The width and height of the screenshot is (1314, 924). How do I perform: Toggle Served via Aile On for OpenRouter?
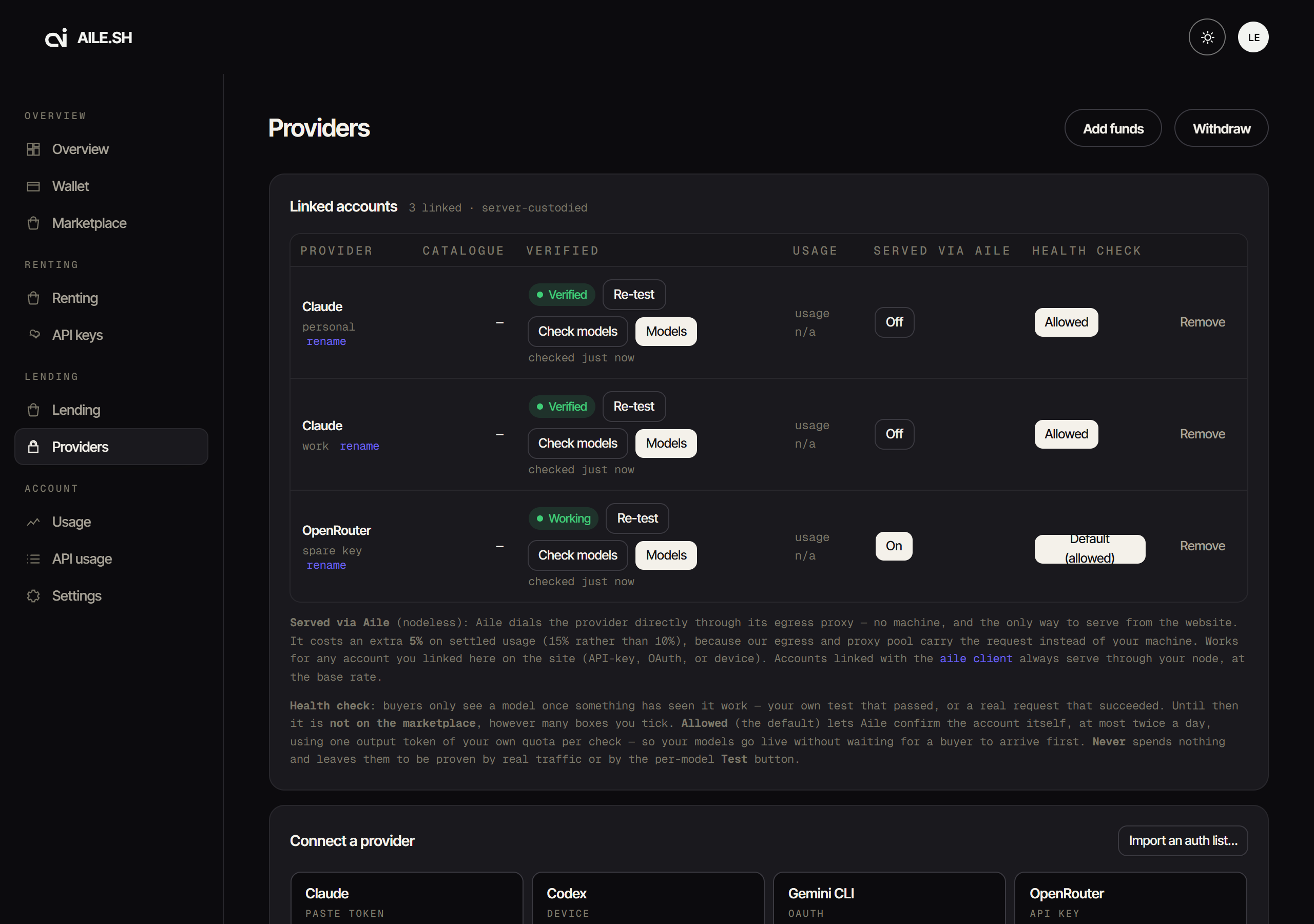893,546
